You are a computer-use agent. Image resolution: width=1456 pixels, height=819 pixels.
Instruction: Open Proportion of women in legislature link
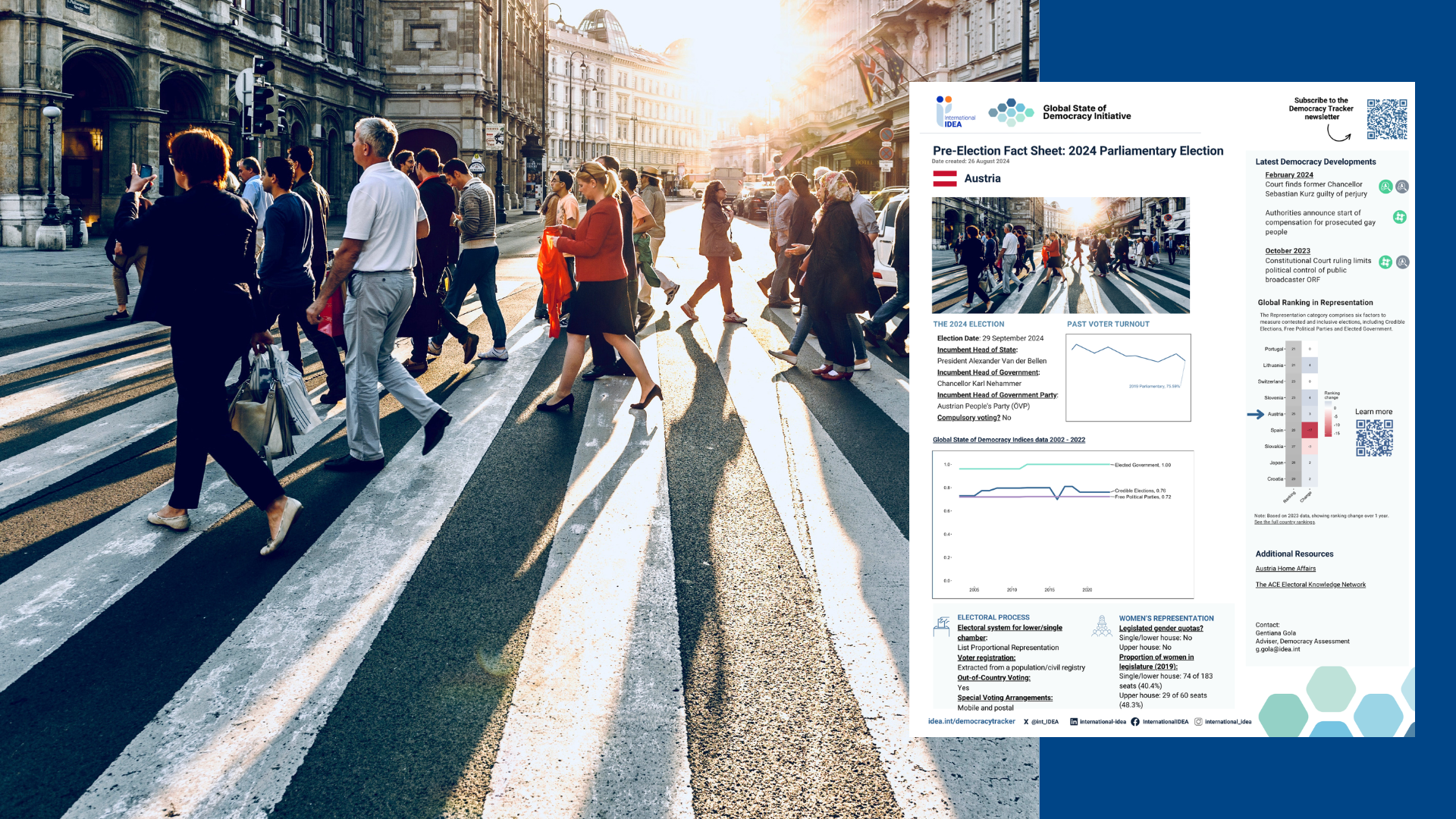point(1156,662)
